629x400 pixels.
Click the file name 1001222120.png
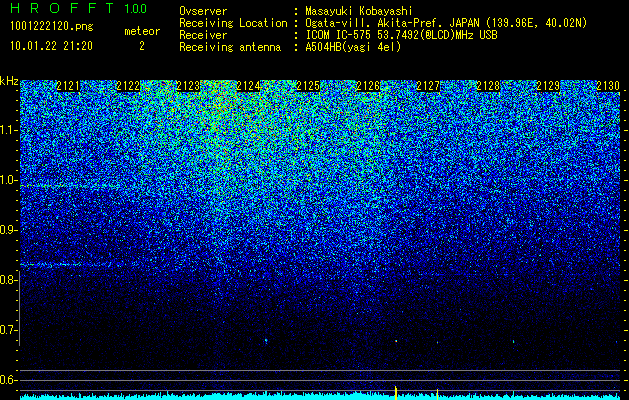coord(52,26)
